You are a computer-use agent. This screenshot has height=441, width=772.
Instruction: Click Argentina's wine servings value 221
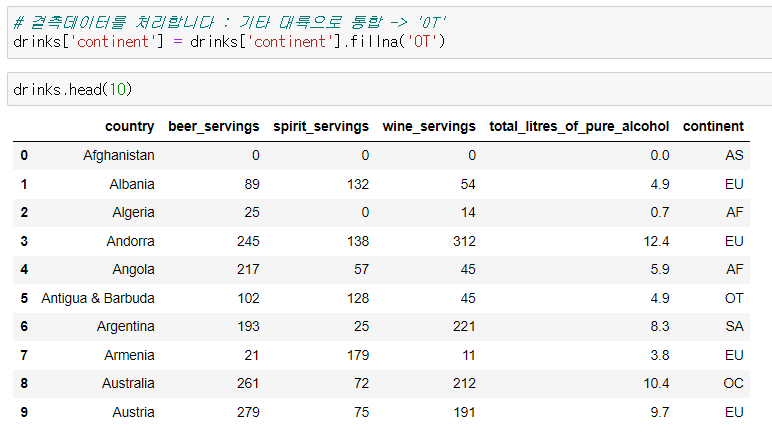tap(464, 327)
